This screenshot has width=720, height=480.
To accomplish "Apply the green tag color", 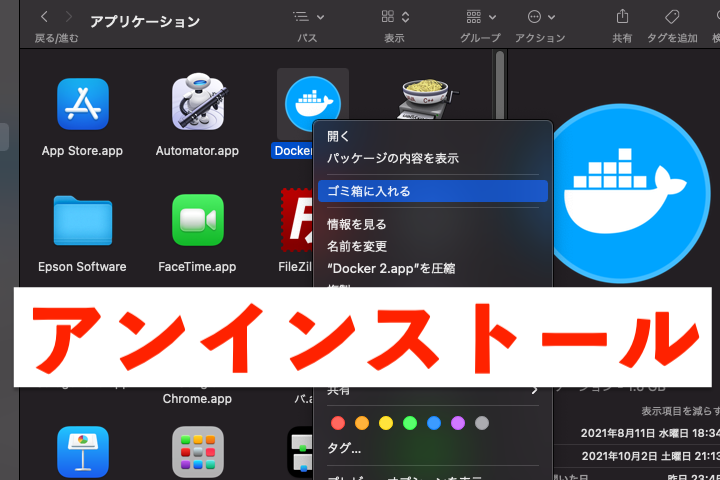I will click(x=410, y=423).
